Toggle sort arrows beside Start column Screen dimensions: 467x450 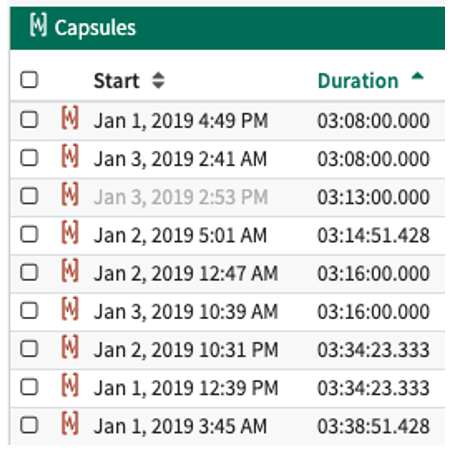coord(158,80)
